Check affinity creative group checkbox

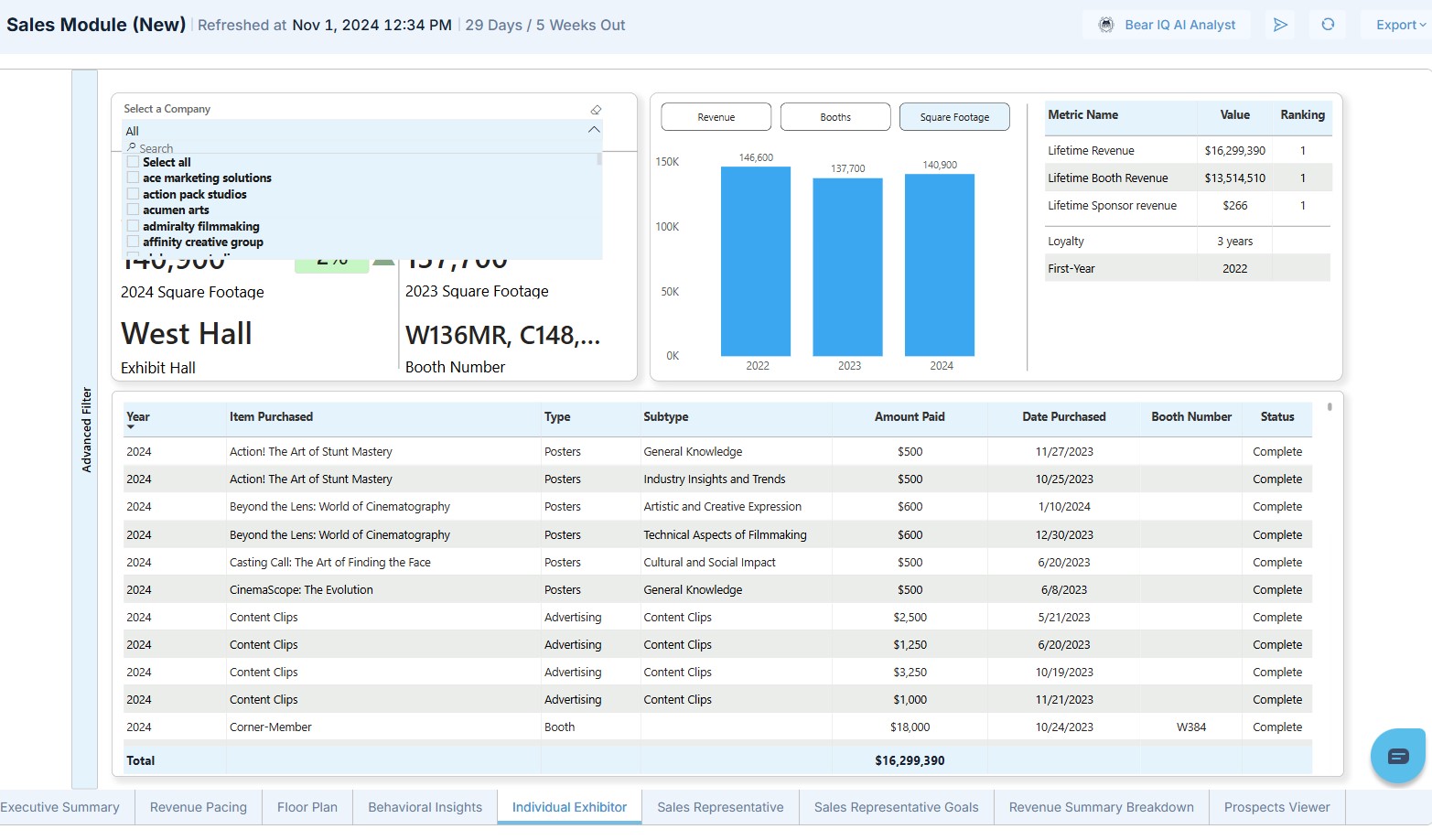133,242
